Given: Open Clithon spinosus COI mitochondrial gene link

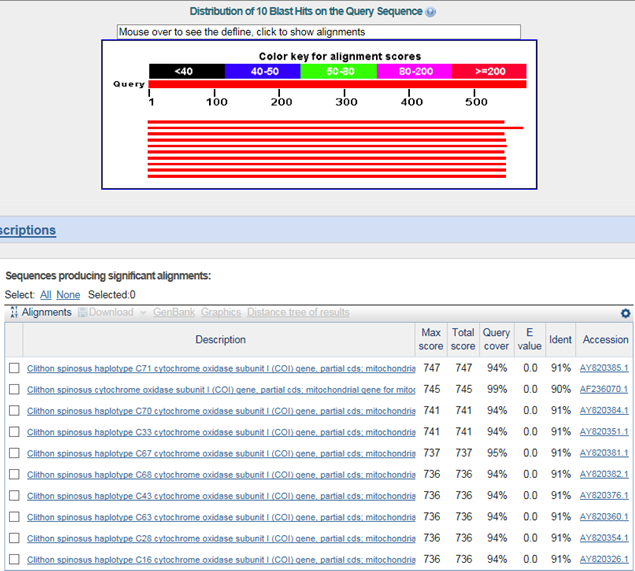Looking at the screenshot, I should tap(221, 390).
